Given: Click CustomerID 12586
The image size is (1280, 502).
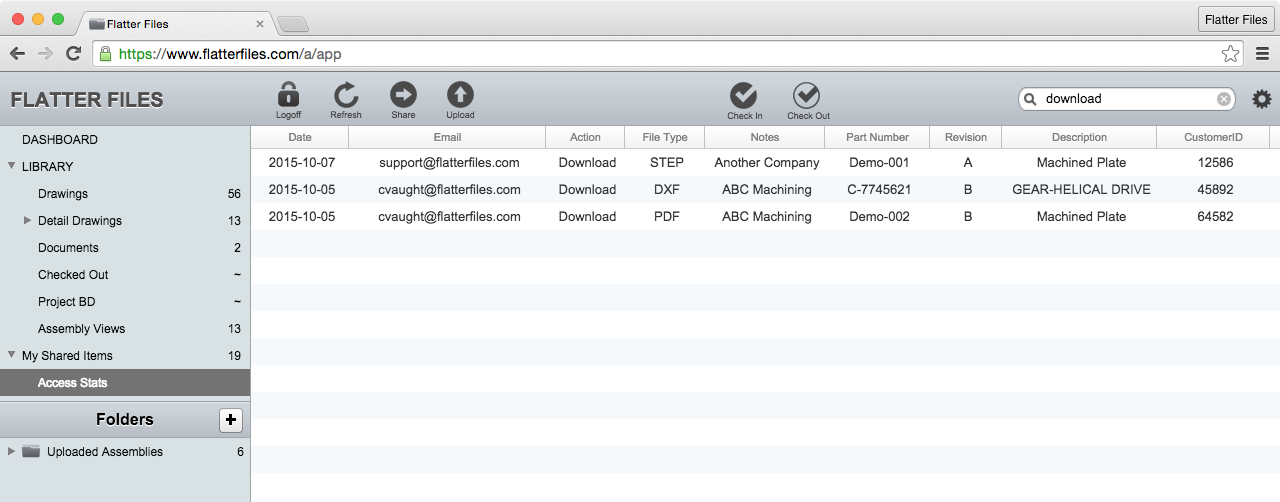Looking at the screenshot, I should click(1215, 162).
